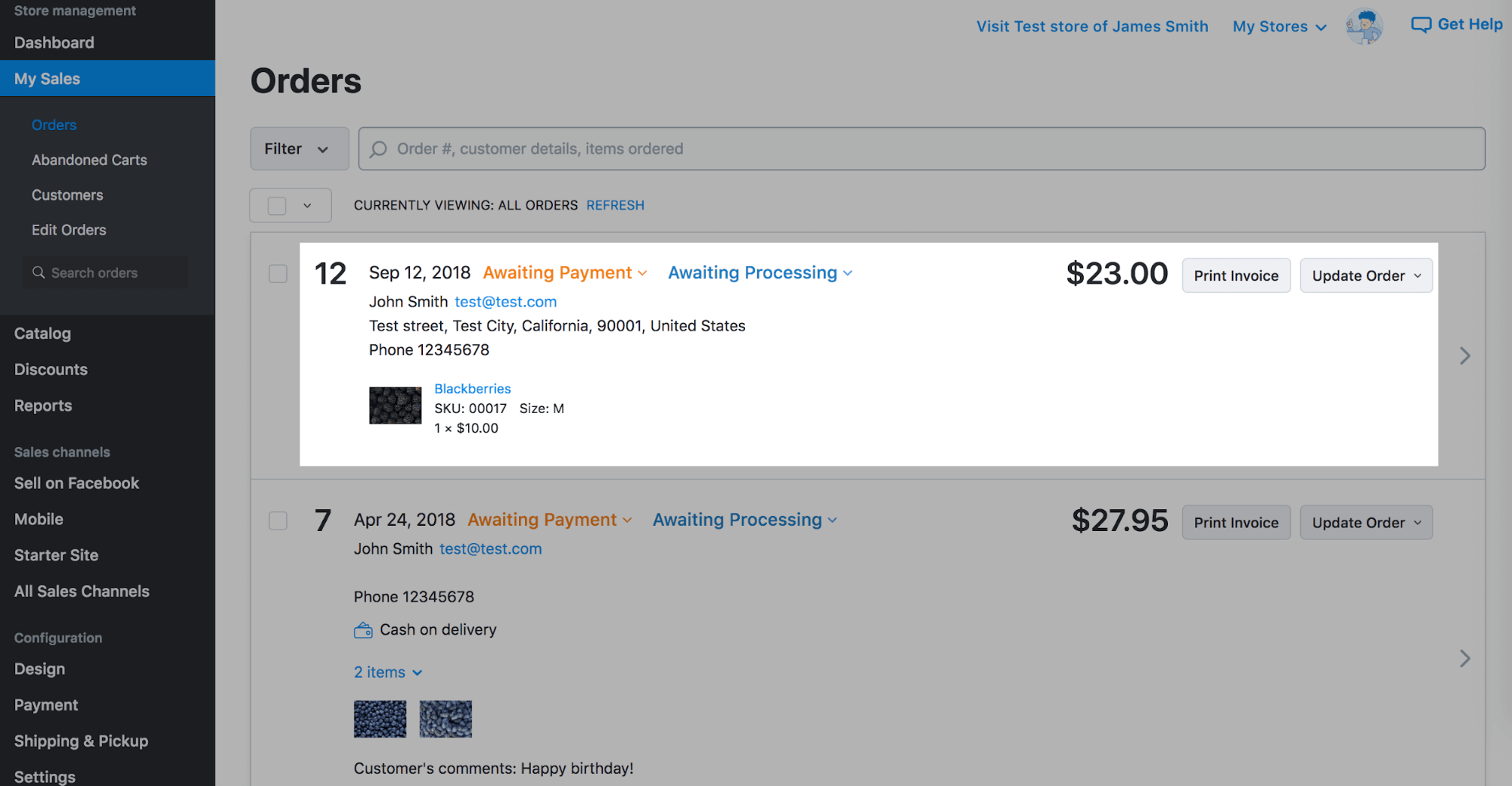1512x786 pixels.
Task: Open Abandoned Carts in the sidebar
Action: pyautogui.click(x=89, y=160)
